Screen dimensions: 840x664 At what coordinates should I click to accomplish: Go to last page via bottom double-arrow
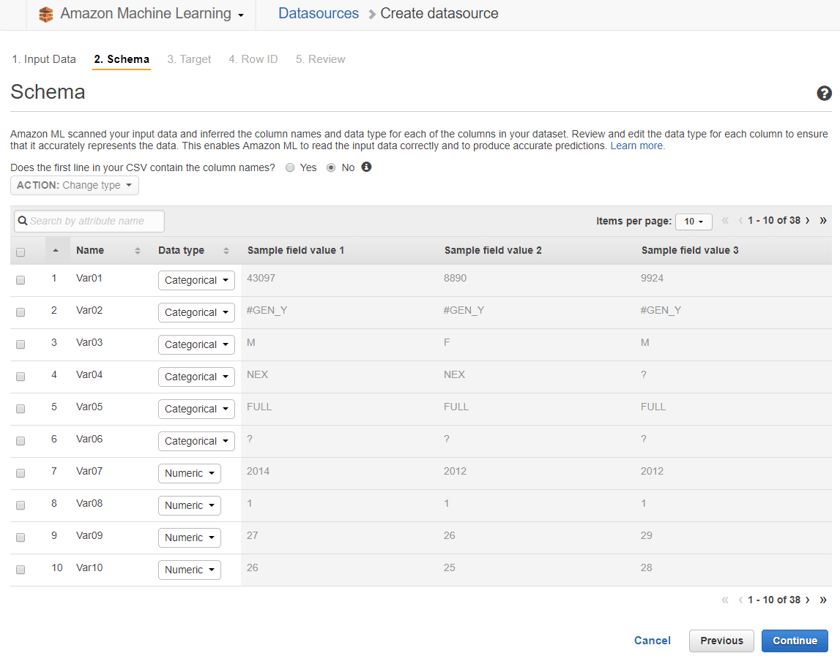823,600
